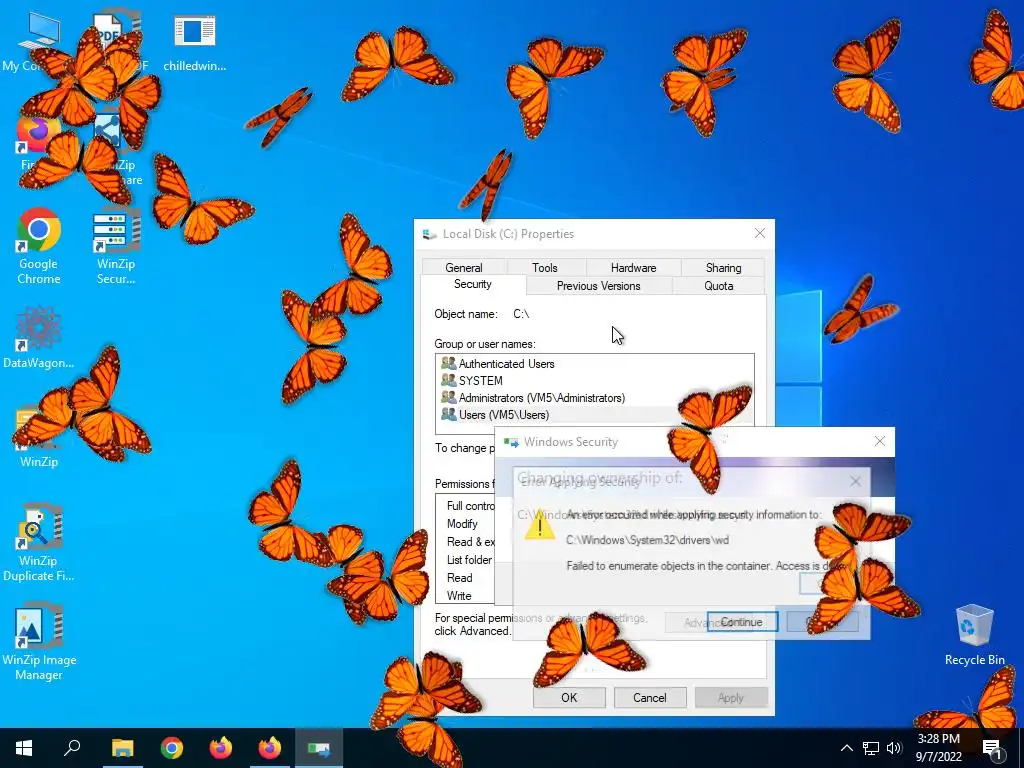Launch WinZip Image Manager shortcut
This screenshot has width=1024, height=768.
tap(39, 643)
